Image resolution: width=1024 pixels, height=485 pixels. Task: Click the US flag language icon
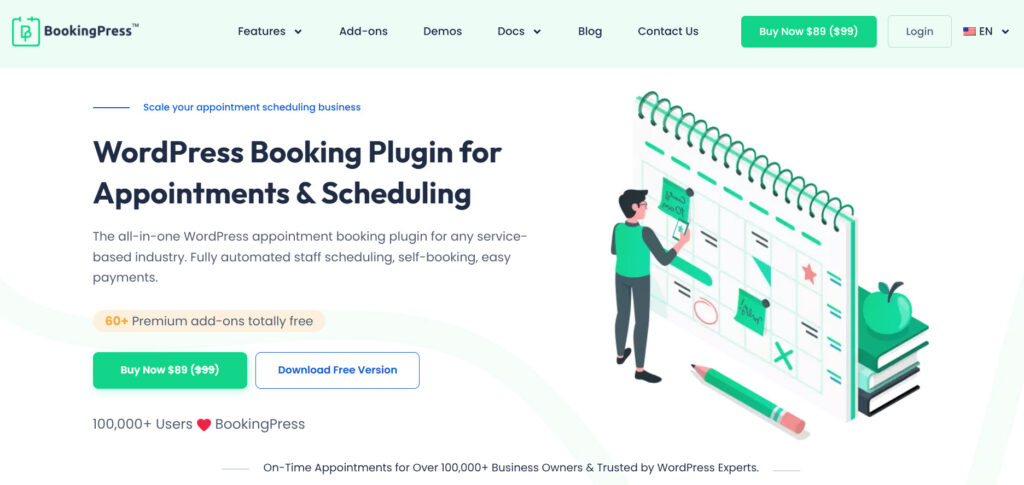969,31
